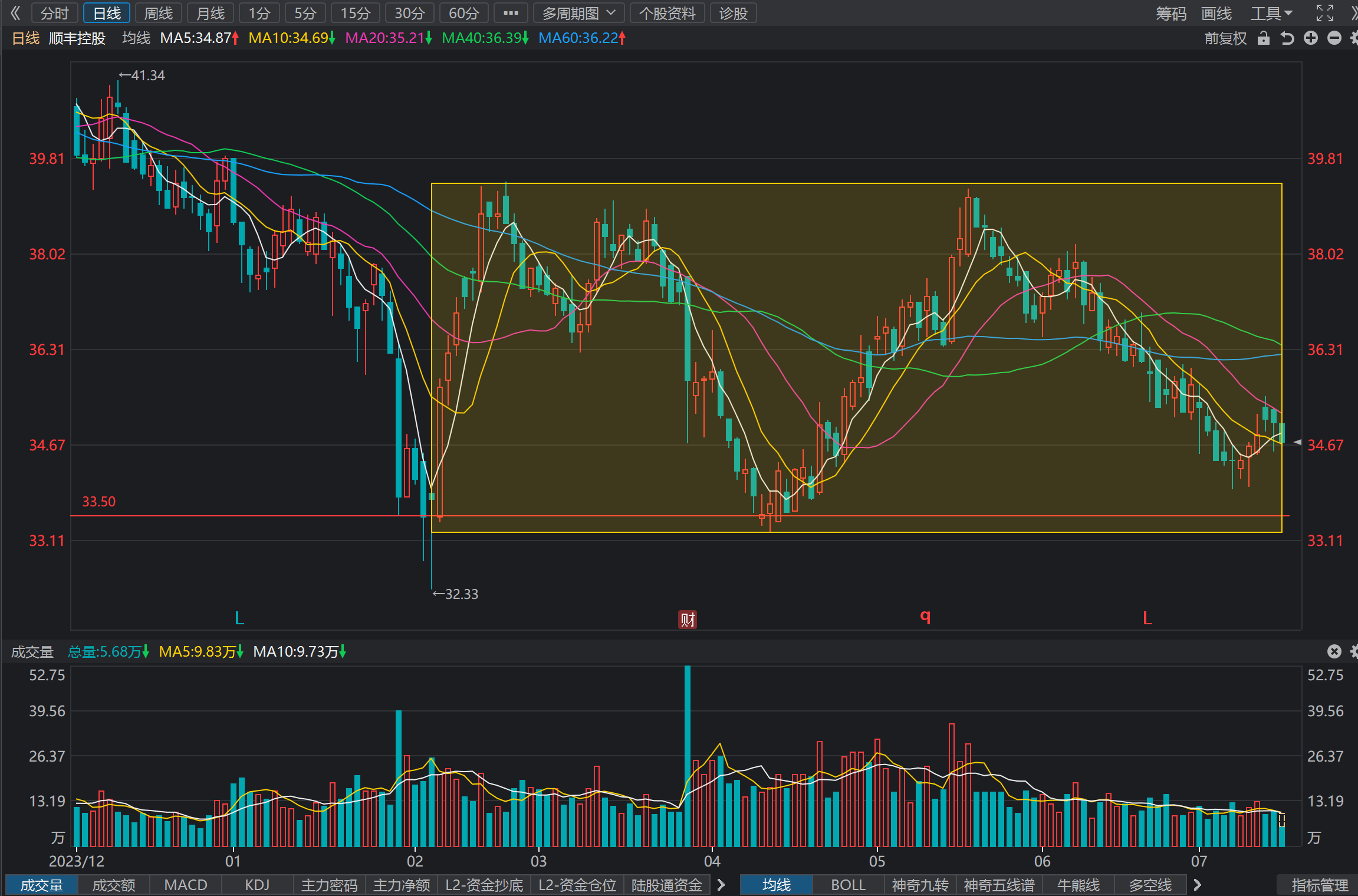Close the 成交量 volume sub-panel
The width and height of the screenshot is (1358, 896).
click(x=1334, y=651)
